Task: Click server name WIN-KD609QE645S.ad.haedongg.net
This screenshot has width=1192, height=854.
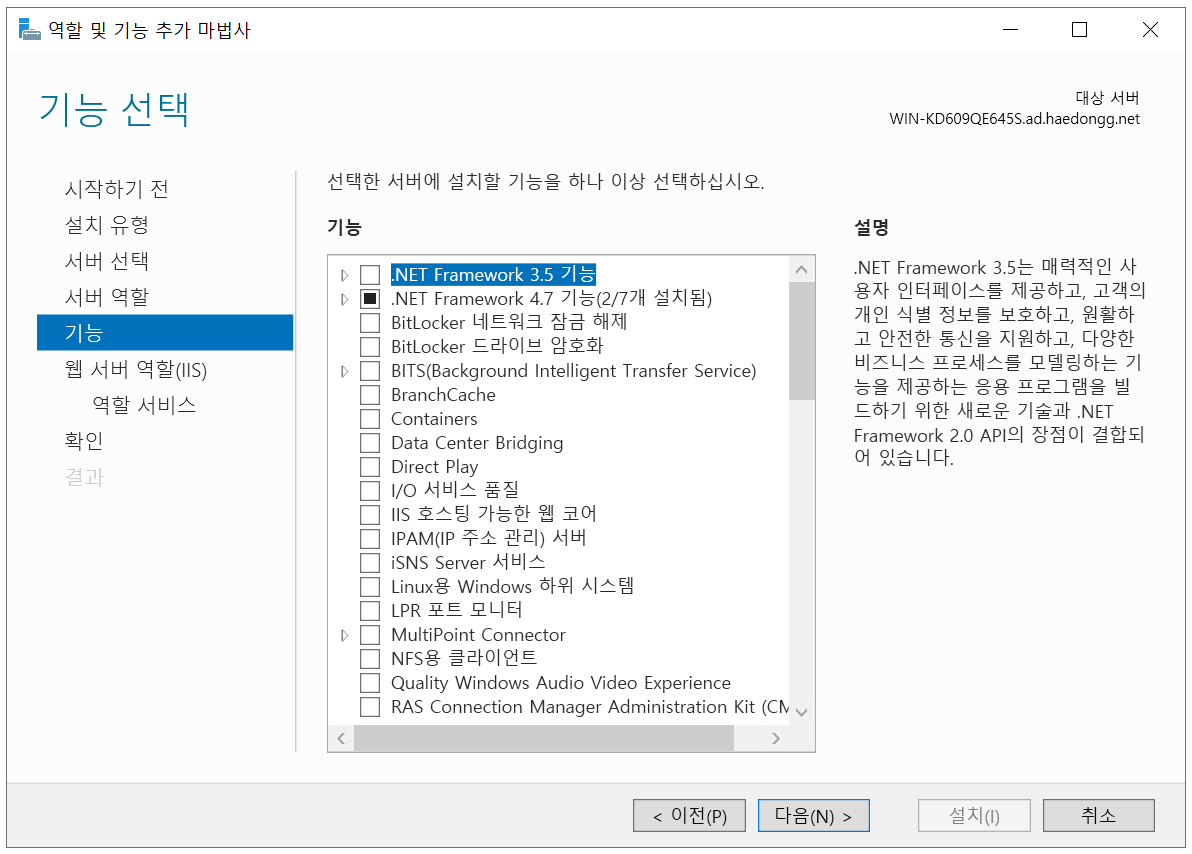Action: click(1014, 119)
